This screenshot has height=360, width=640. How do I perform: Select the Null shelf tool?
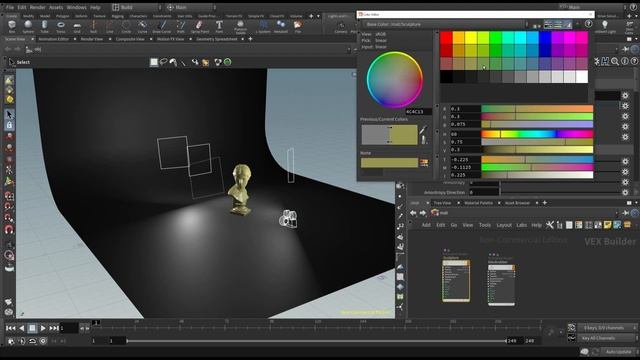(93, 27)
